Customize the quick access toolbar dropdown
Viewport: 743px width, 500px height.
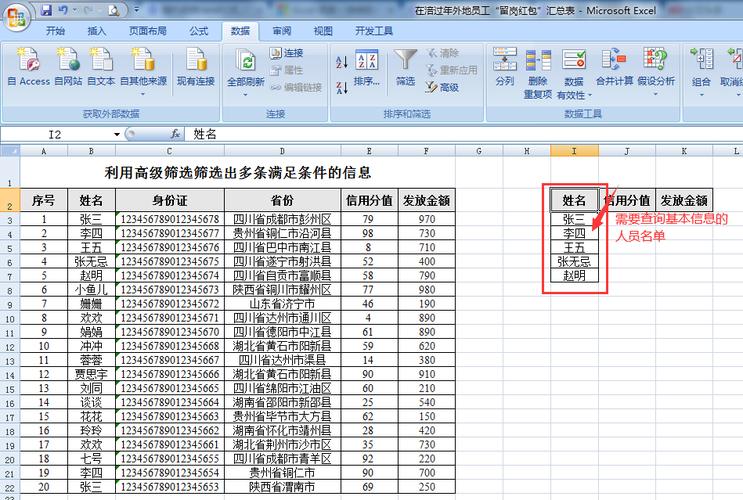[x=136, y=9]
